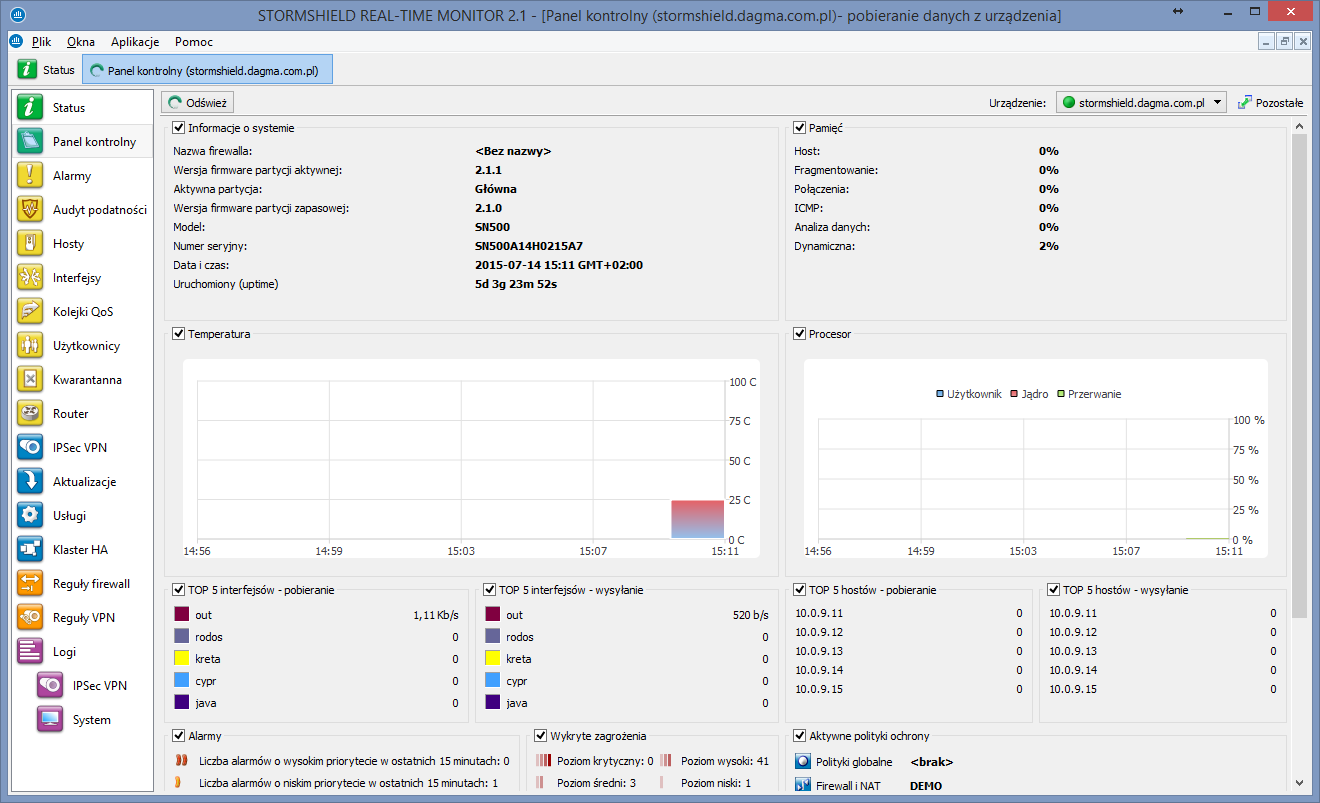Switch to Panel kontrolny stormshield tab
The width and height of the screenshot is (1320, 803).
(x=207, y=70)
